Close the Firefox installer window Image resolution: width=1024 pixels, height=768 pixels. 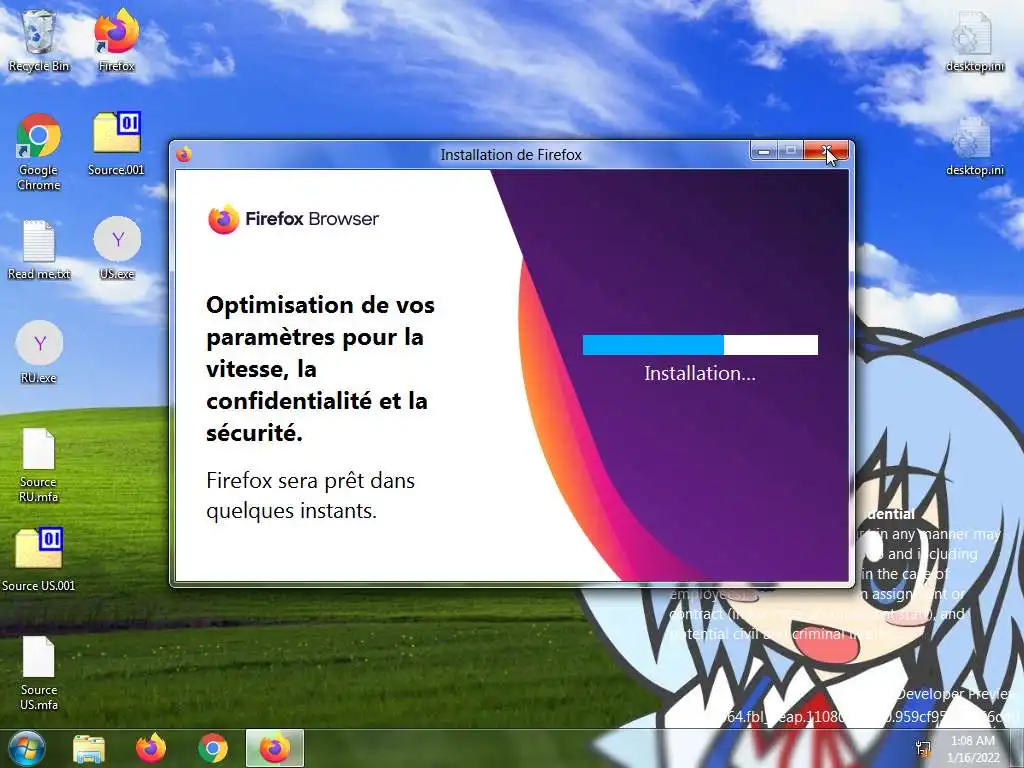click(826, 152)
